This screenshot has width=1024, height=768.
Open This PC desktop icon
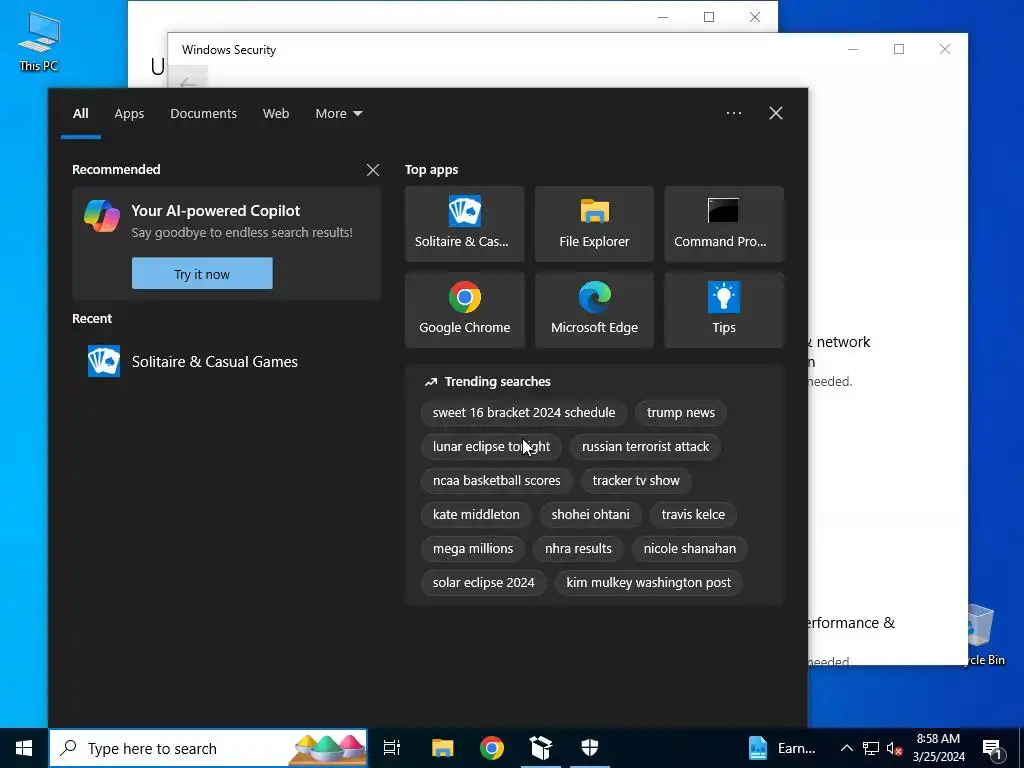(x=39, y=41)
